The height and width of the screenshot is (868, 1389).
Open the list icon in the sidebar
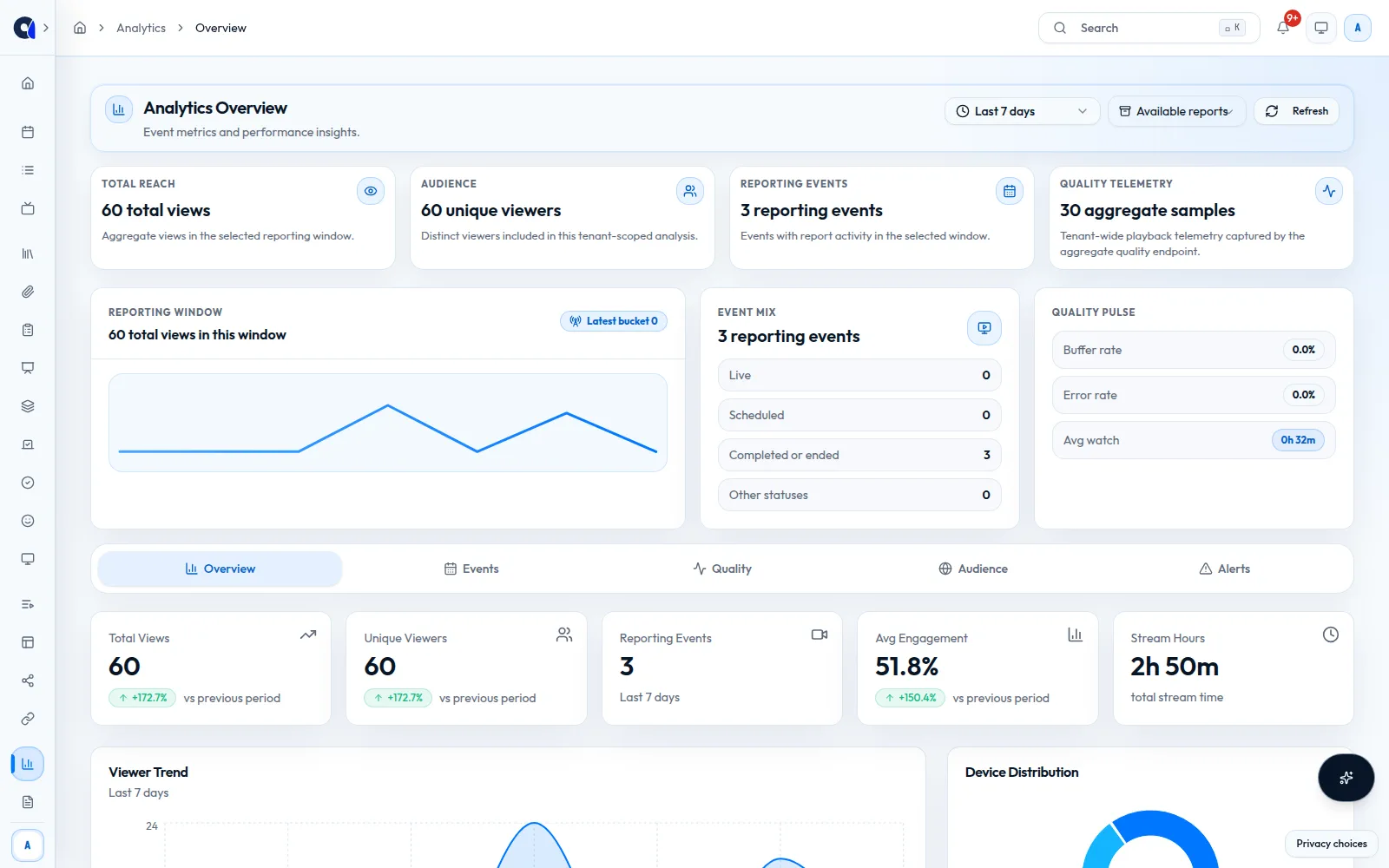(28, 170)
